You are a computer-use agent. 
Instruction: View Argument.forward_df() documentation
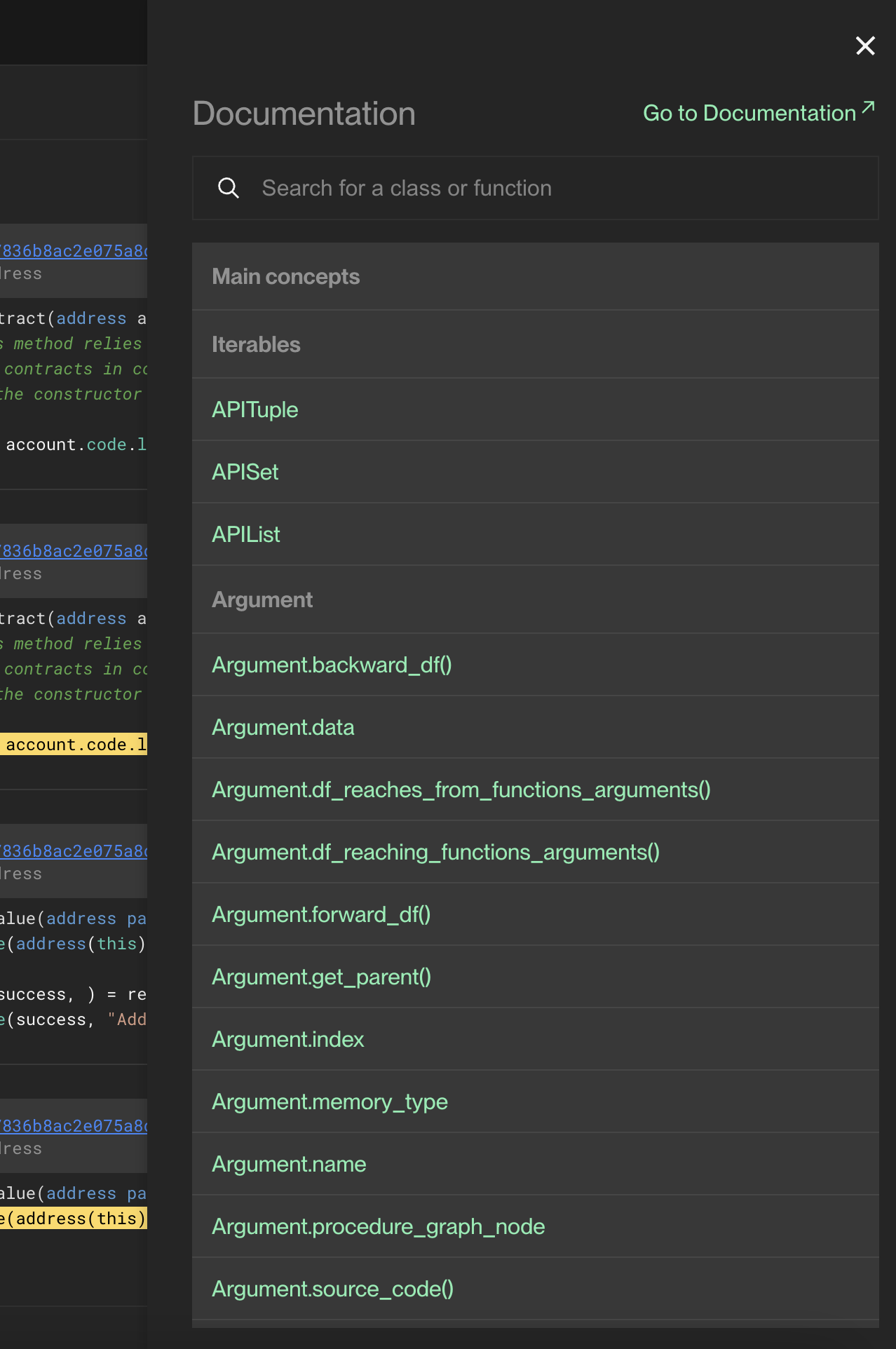click(x=321, y=915)
